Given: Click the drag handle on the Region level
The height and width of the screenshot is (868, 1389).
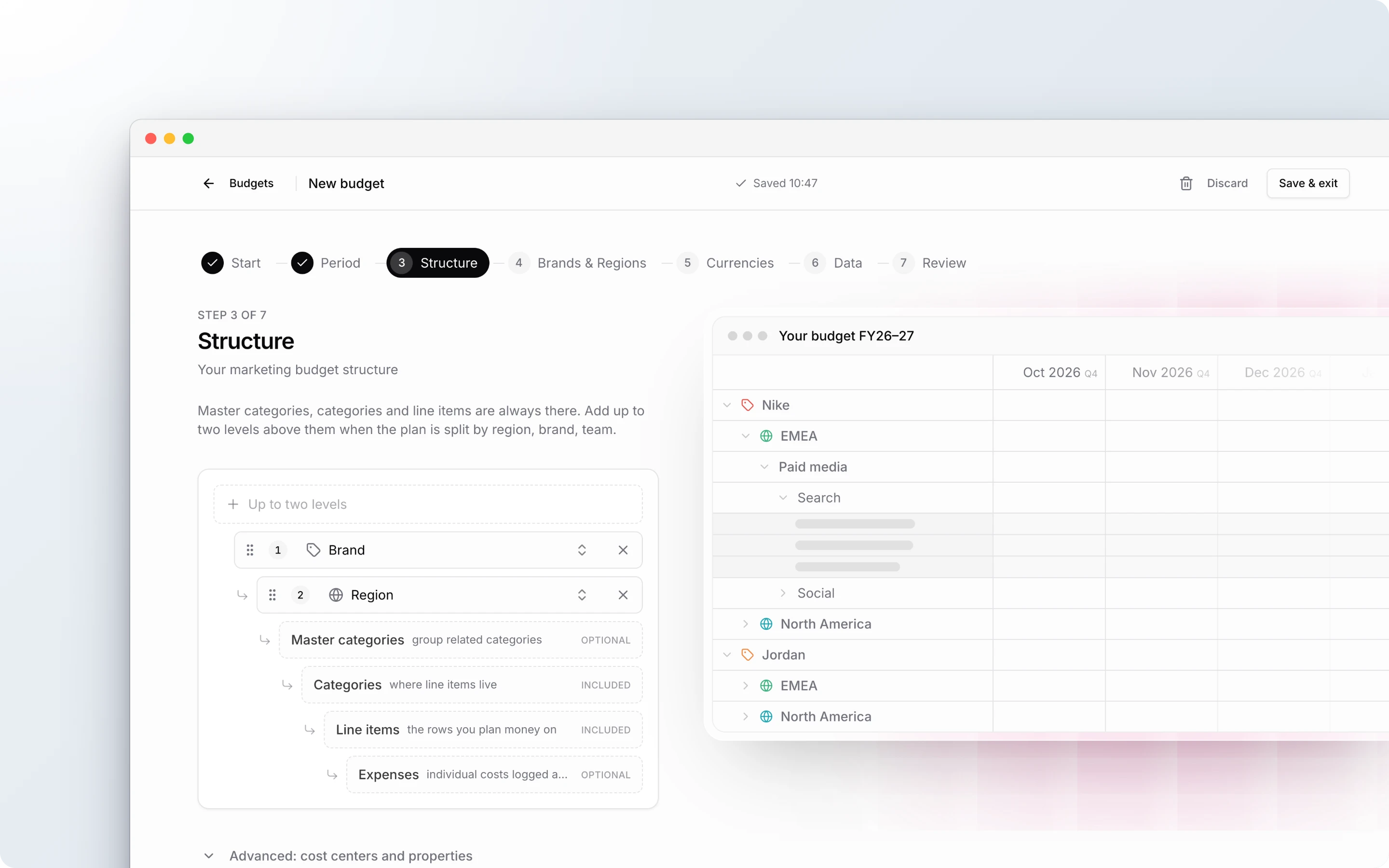Looking at the screenshot, I should point(272,595).
